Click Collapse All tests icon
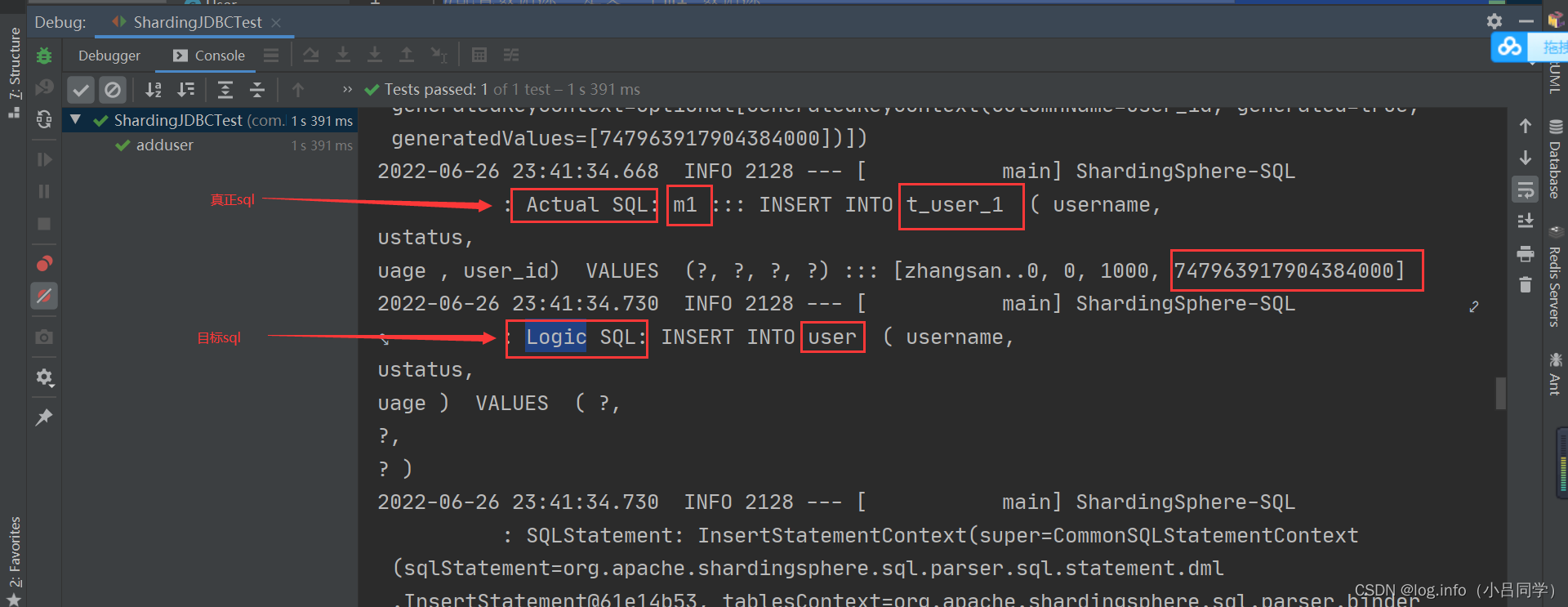Image resolution: width=1568 pixels, height=607 pixels. pyautogui.click(x=257, y=89)
